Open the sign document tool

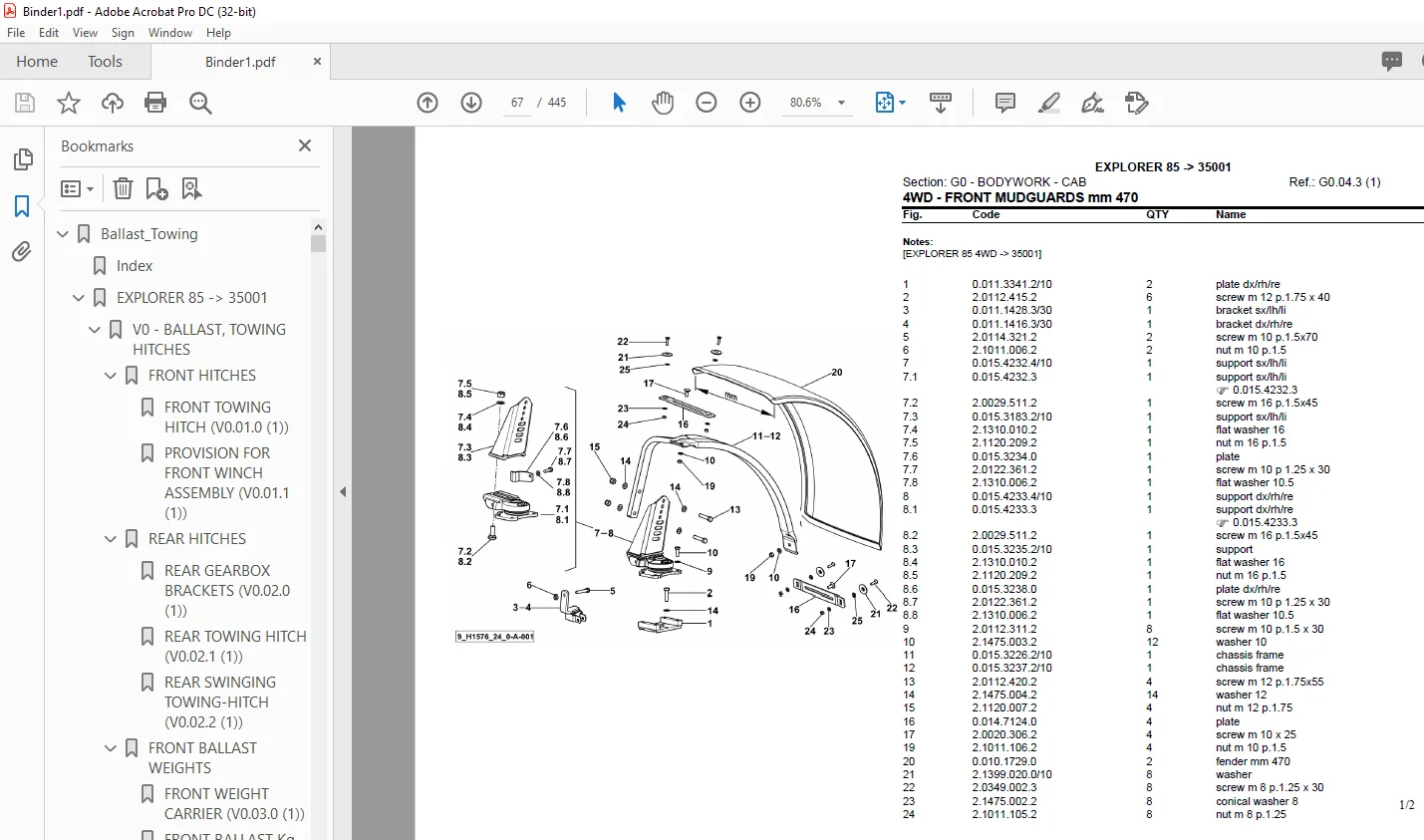pos(1092,103)
